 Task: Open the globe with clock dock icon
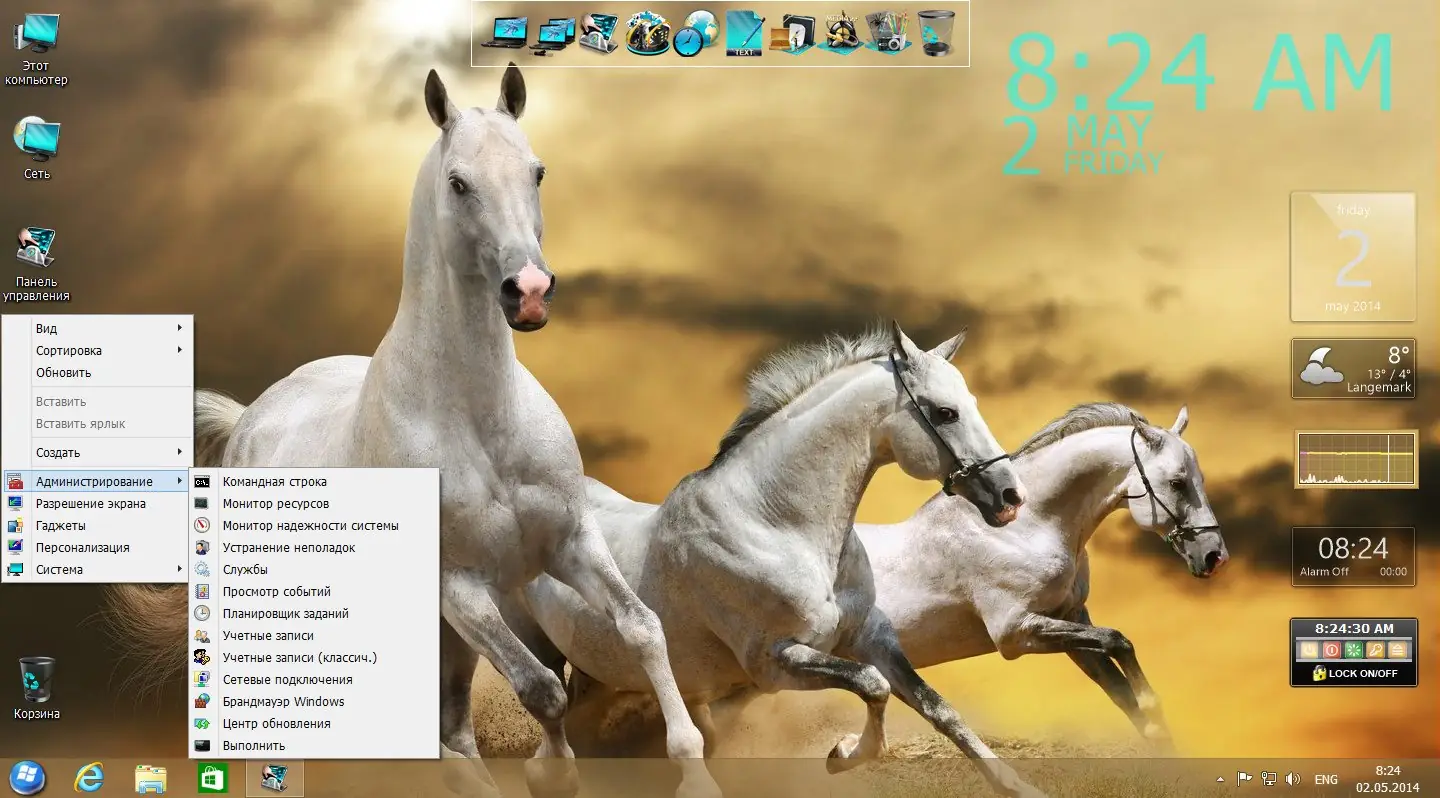(x=695, y=33)
